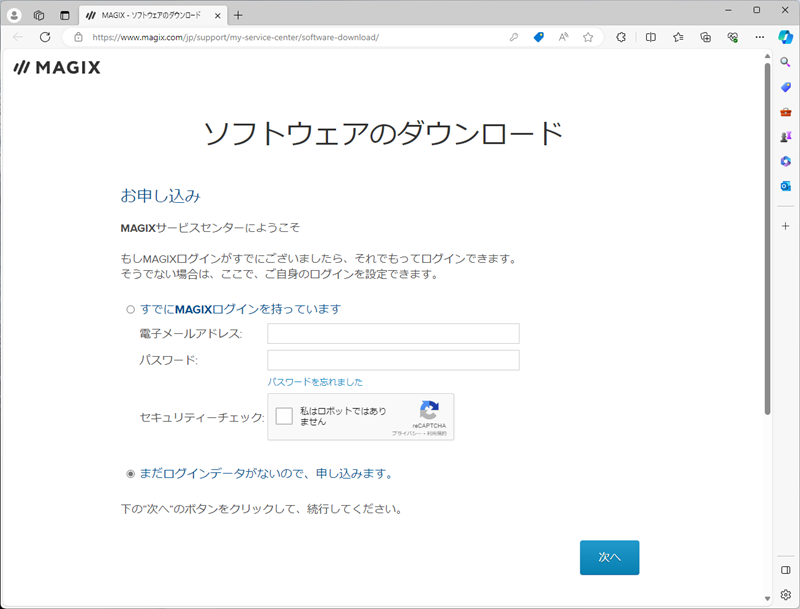Open the reCAPTCHA privacy link
Screen dimensions: 800x609
406,434
